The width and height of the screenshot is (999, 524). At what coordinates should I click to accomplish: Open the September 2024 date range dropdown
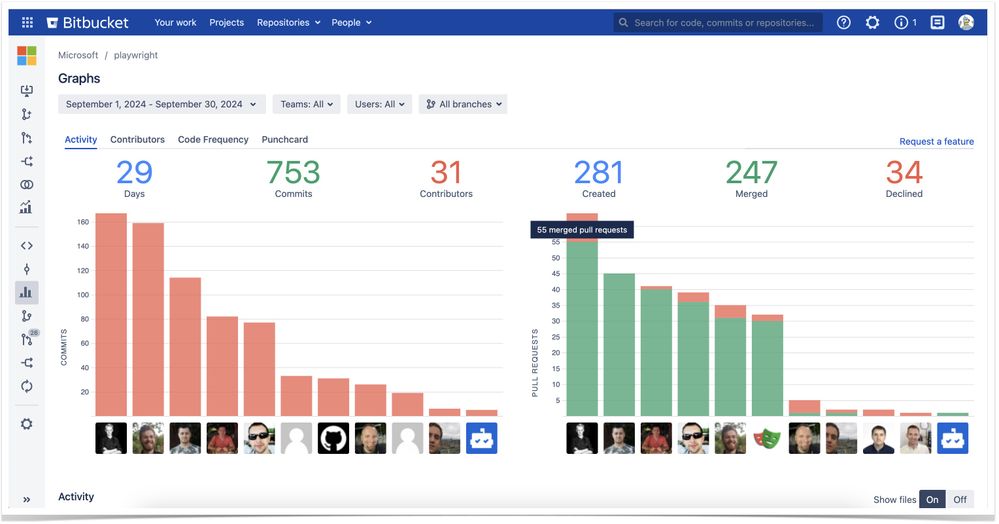point(162,104)
